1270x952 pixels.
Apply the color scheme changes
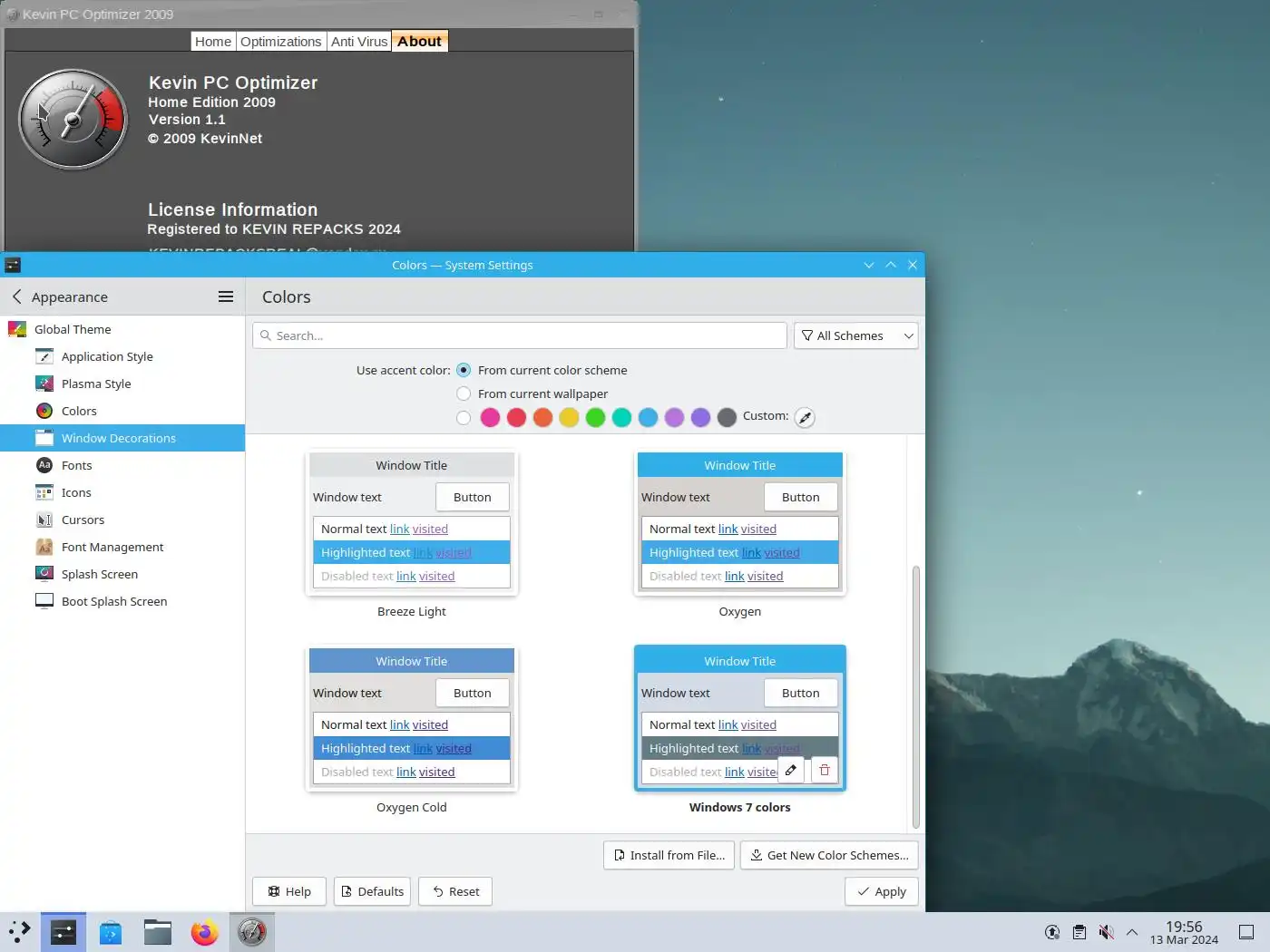click(882, 891)
